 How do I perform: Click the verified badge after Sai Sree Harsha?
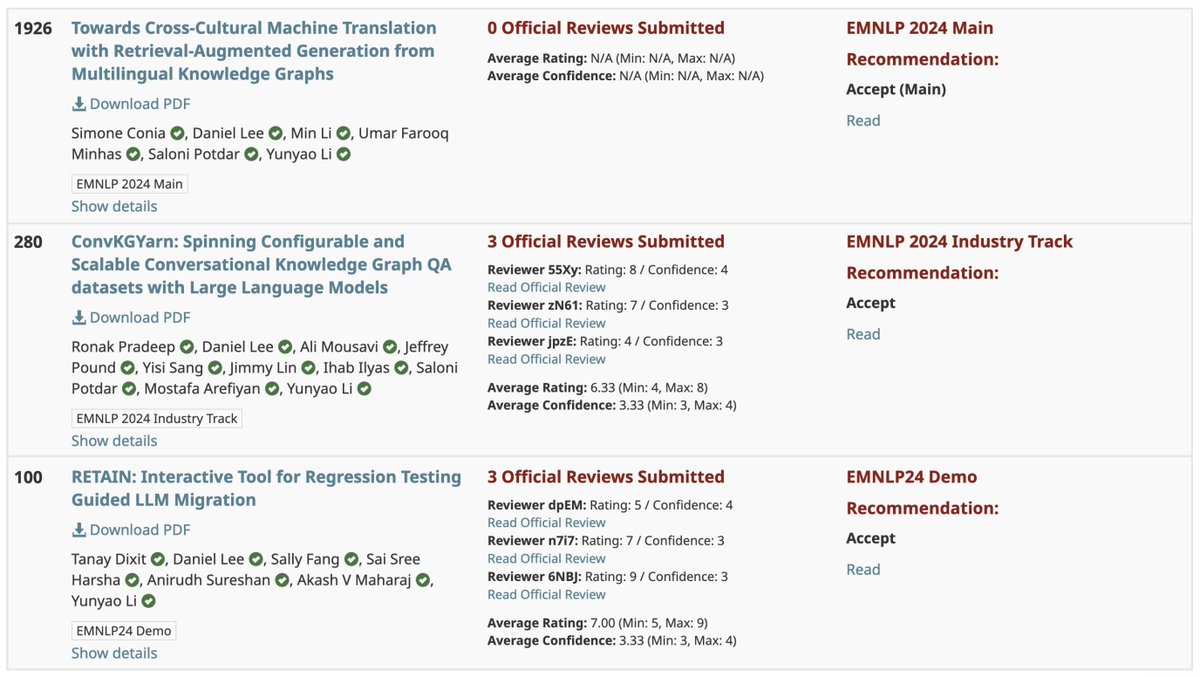pos(130,581)
